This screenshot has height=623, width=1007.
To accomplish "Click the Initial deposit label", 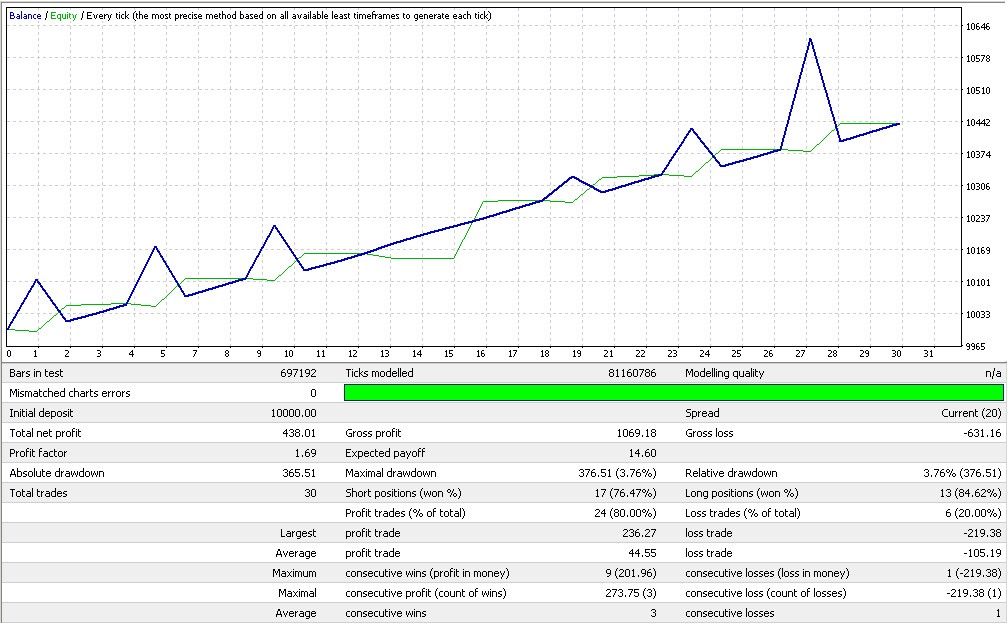I will 41,413.
